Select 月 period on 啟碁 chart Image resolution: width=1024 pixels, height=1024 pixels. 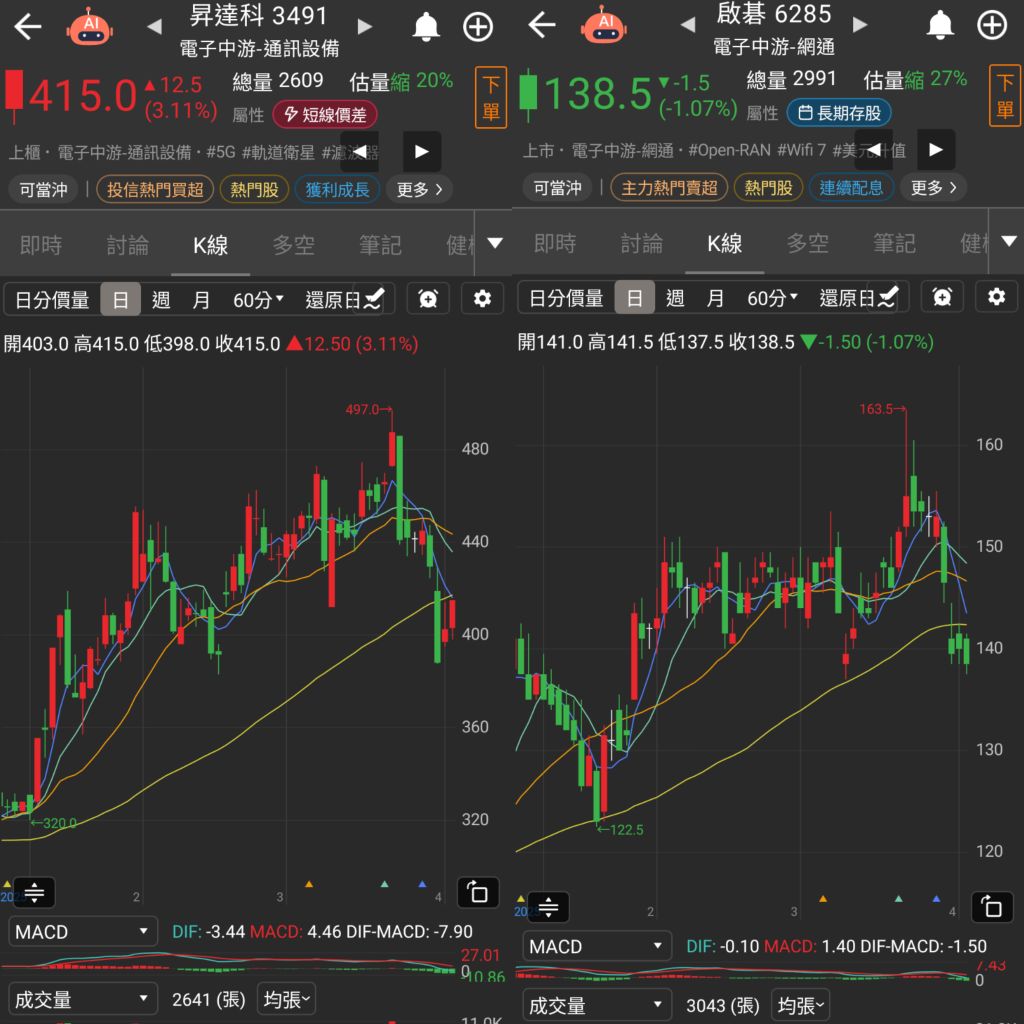pyautogui.click(x=715, y=298)
